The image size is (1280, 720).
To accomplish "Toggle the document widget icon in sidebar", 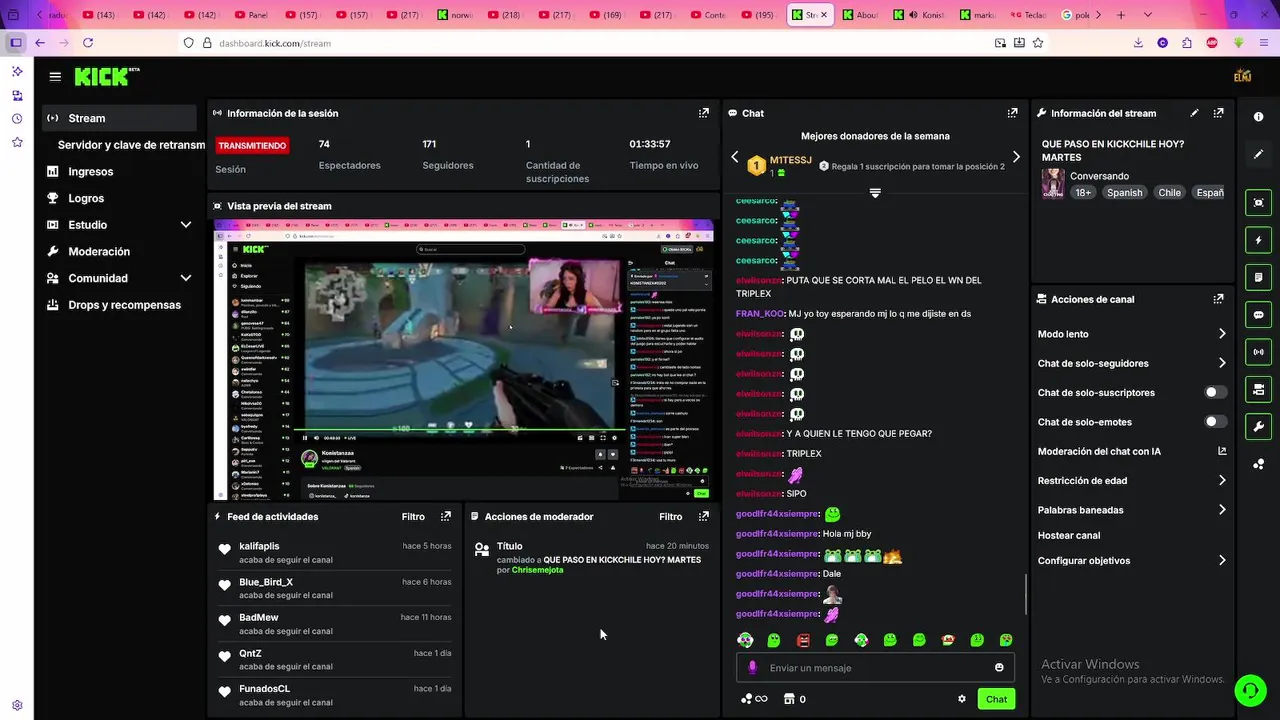I will (x=1258, y=277).
